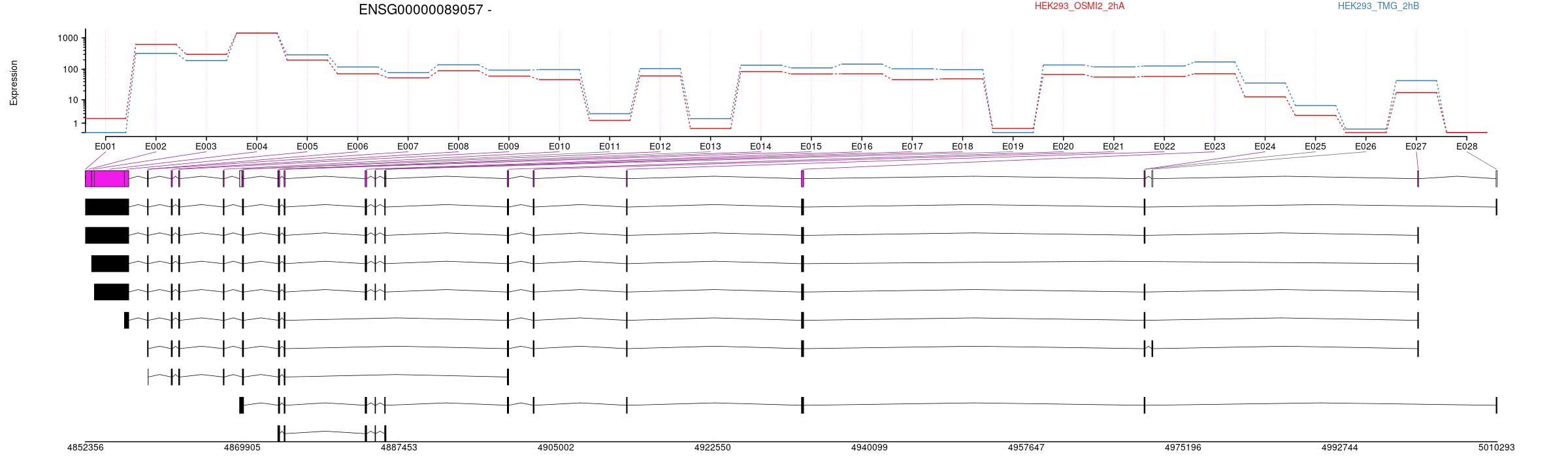1568x457 pixels.
Task: Pick exon label E015
Action: tap(811, 147)
